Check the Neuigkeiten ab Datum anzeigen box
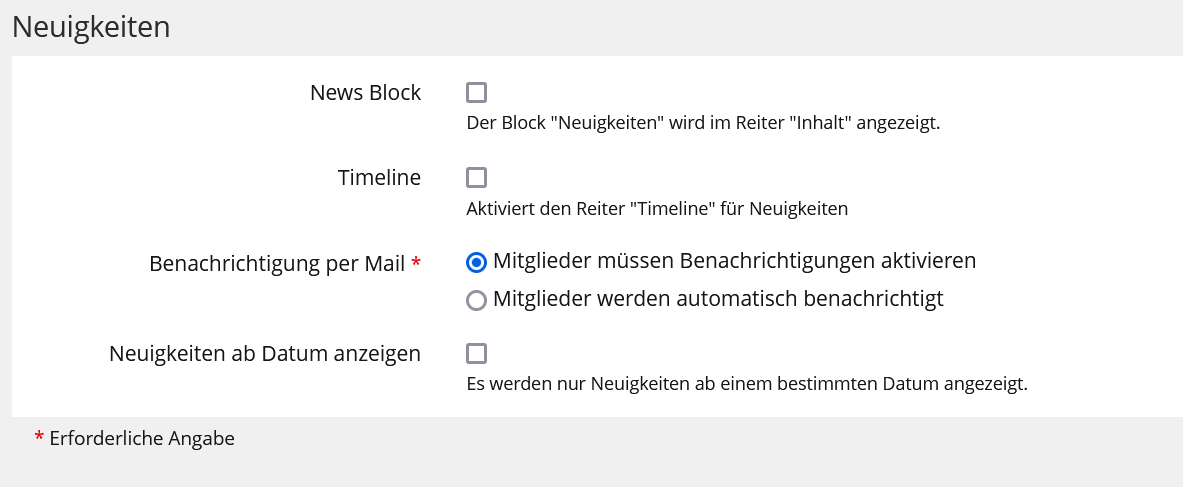This screenshot has width=1183, height=487. click(477, 354)
